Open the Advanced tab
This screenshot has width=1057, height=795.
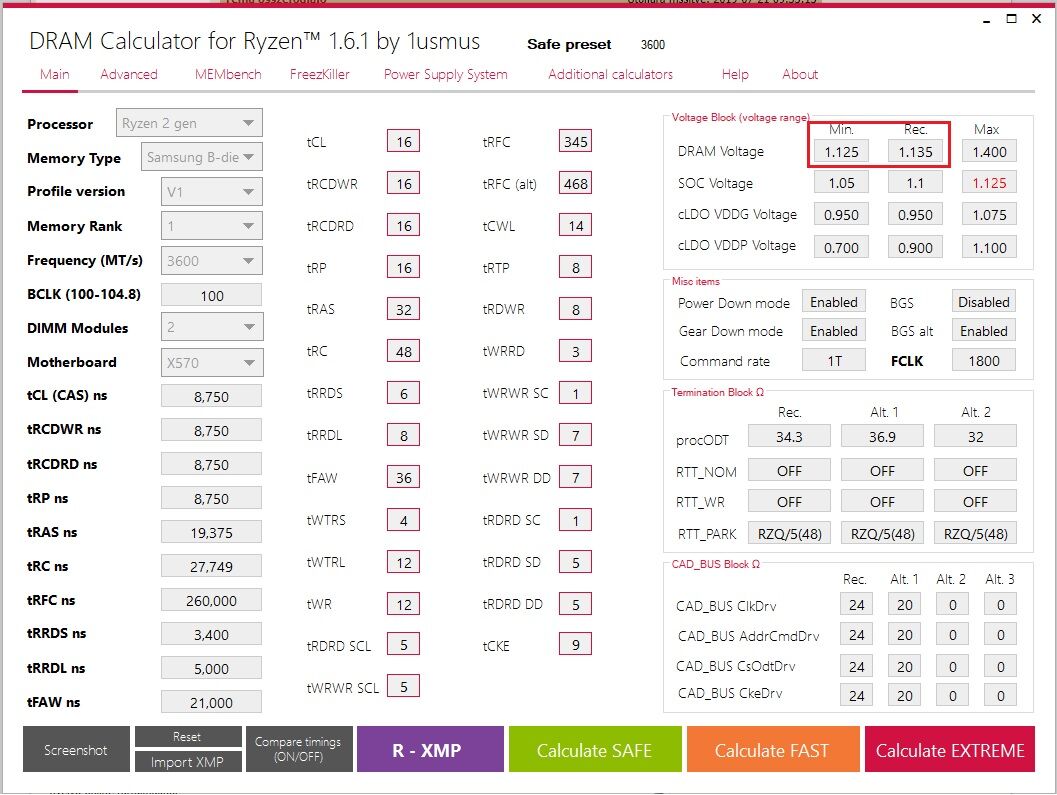point(129,74)
